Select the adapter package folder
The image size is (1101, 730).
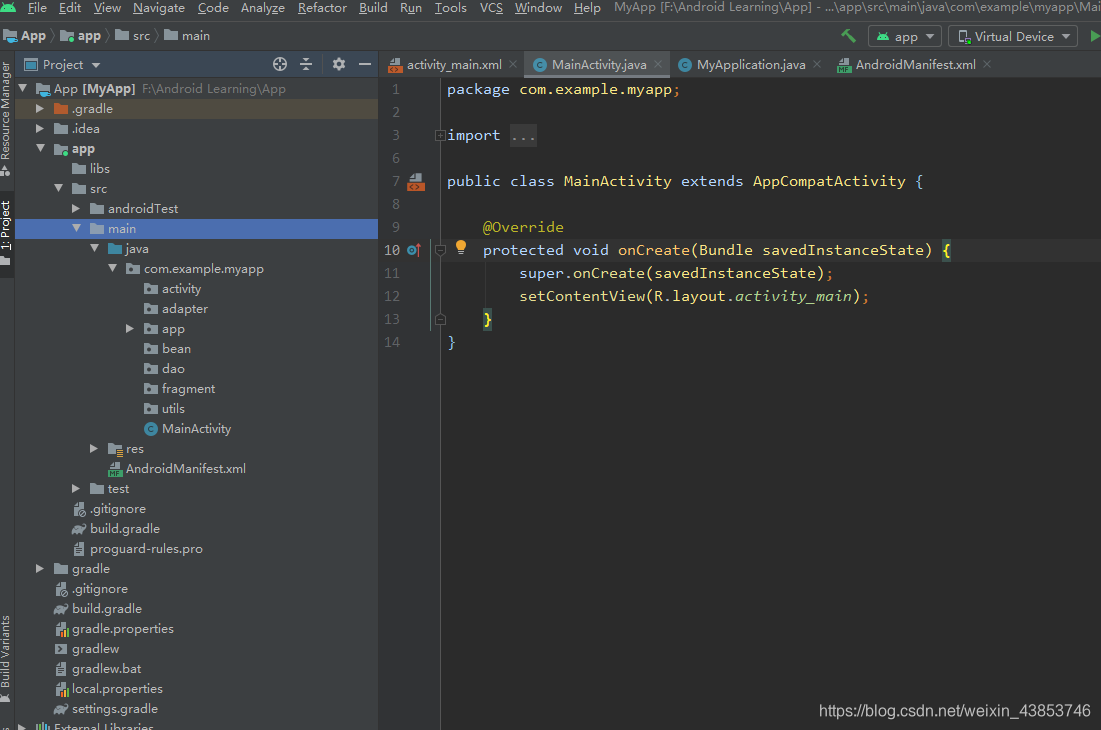[x=176, y=309]
